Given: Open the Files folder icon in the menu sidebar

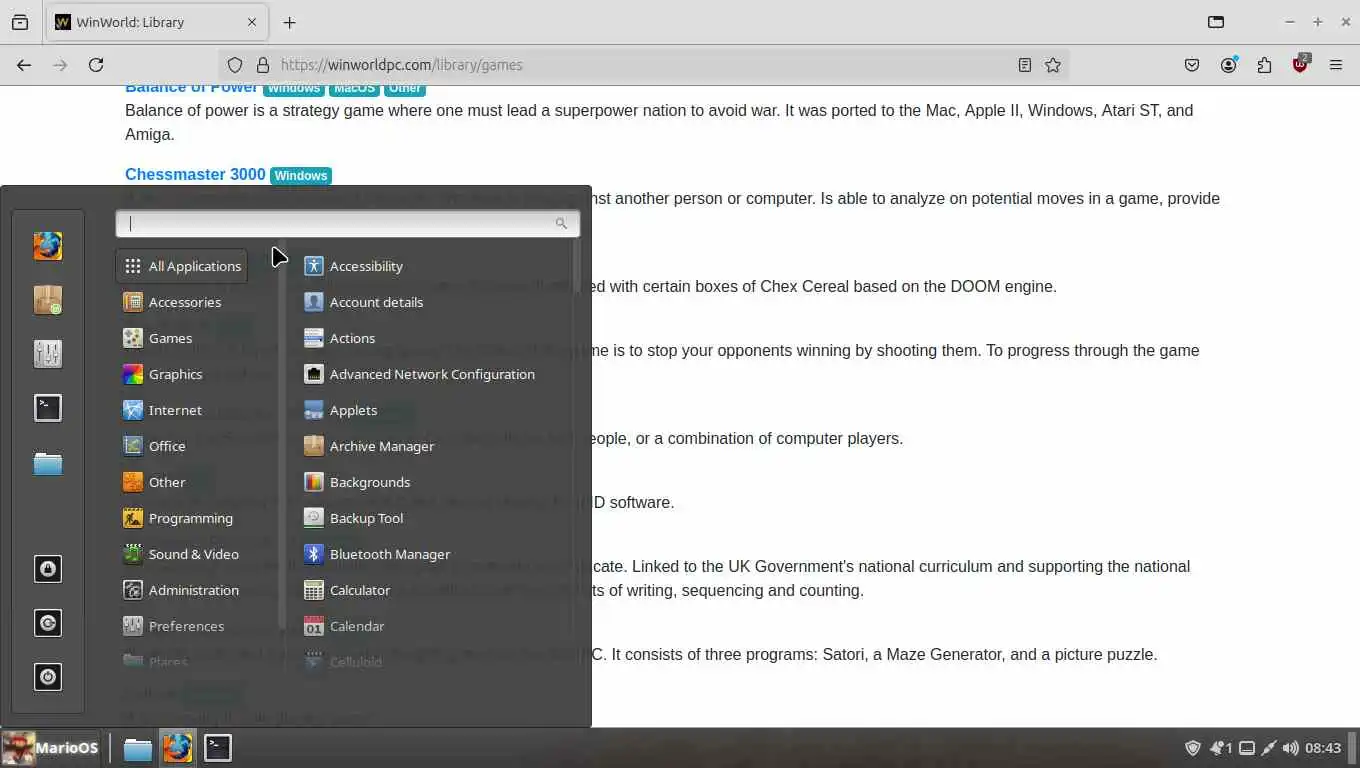Looking at the screenshot, I should pos(48,462).
